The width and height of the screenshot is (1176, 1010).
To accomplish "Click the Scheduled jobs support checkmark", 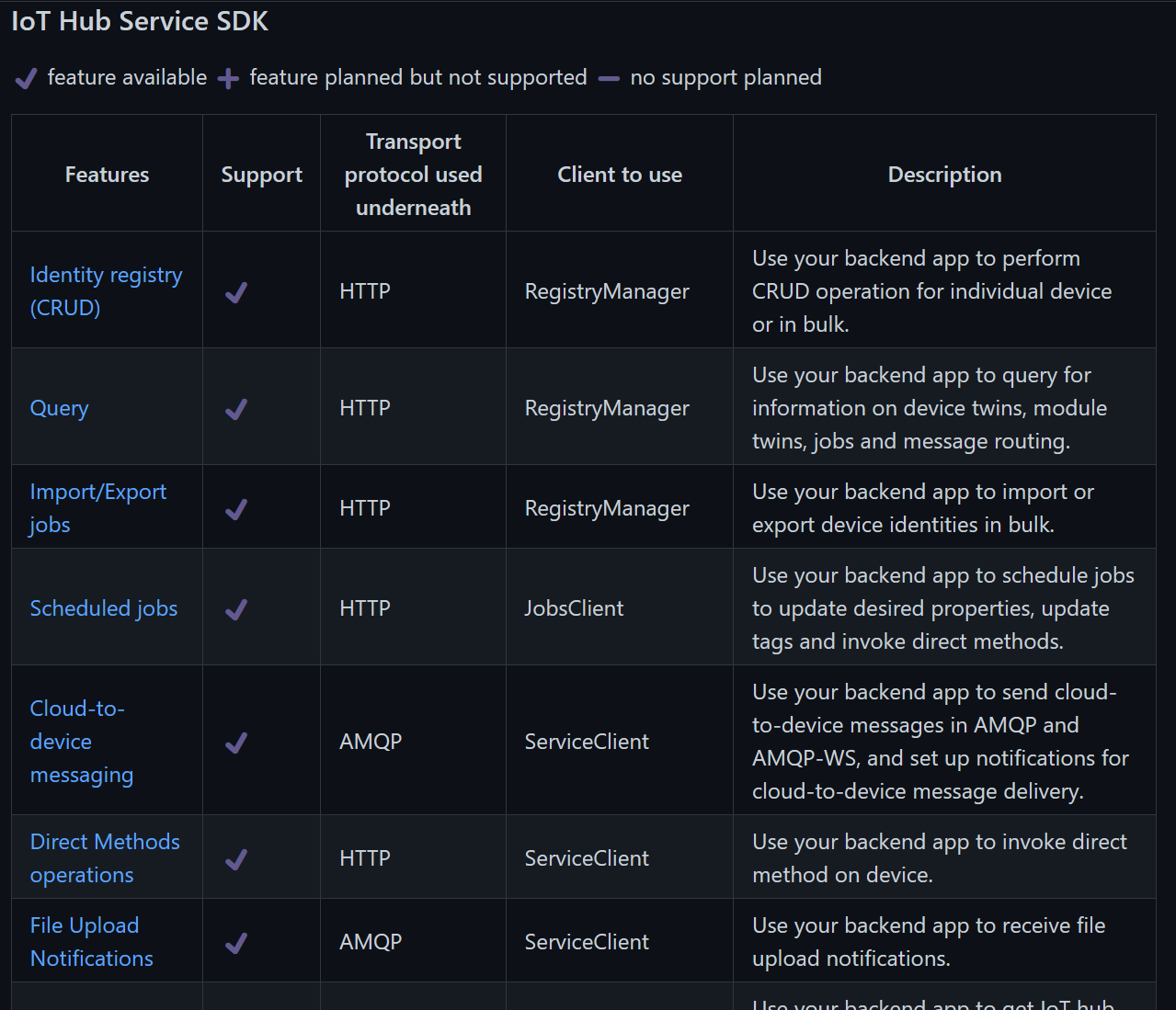I will click(x=236, y=609).
